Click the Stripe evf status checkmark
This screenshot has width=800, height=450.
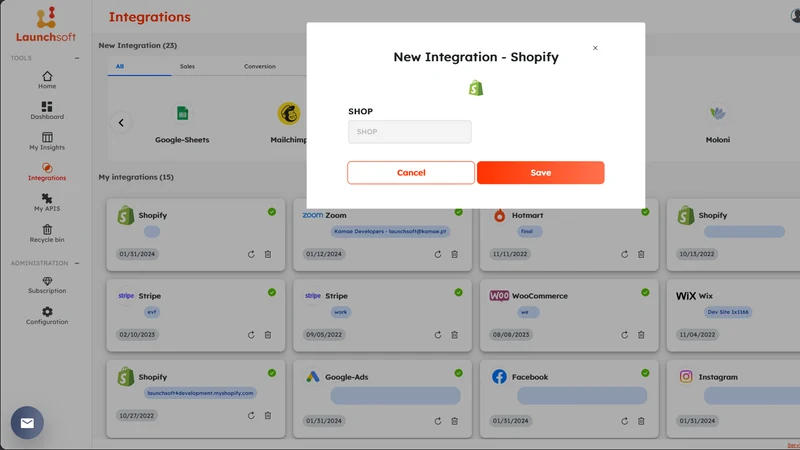pyautogui.click(x=272, y=292)
